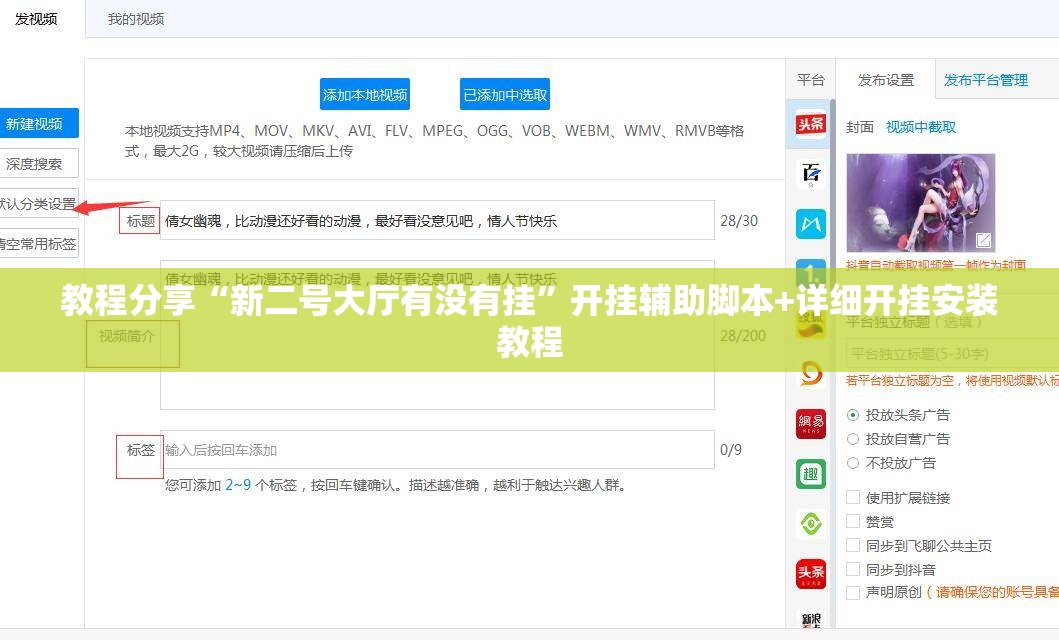
Task: Check sync to Douyin option
Action: (x=853, y=569)
